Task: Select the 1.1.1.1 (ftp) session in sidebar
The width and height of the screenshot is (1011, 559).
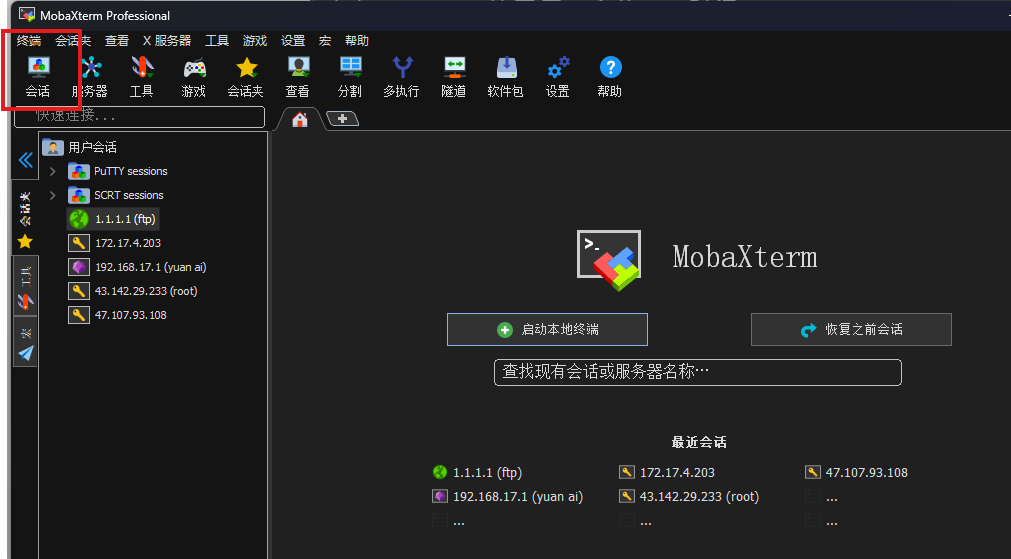Action: coord(113,219)
